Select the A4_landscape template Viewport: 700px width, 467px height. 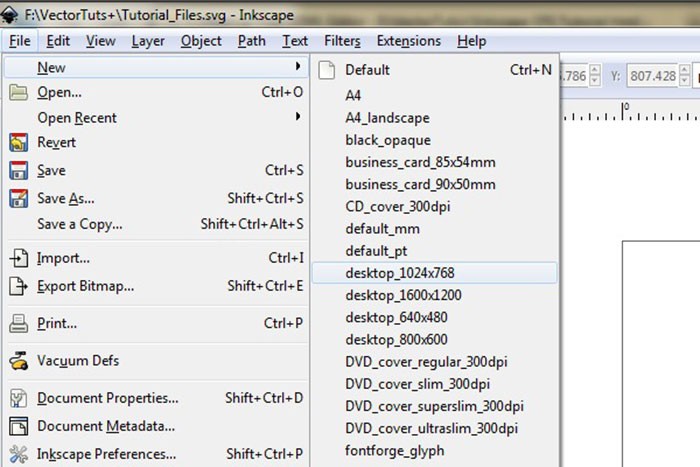[x=387, y=117]
